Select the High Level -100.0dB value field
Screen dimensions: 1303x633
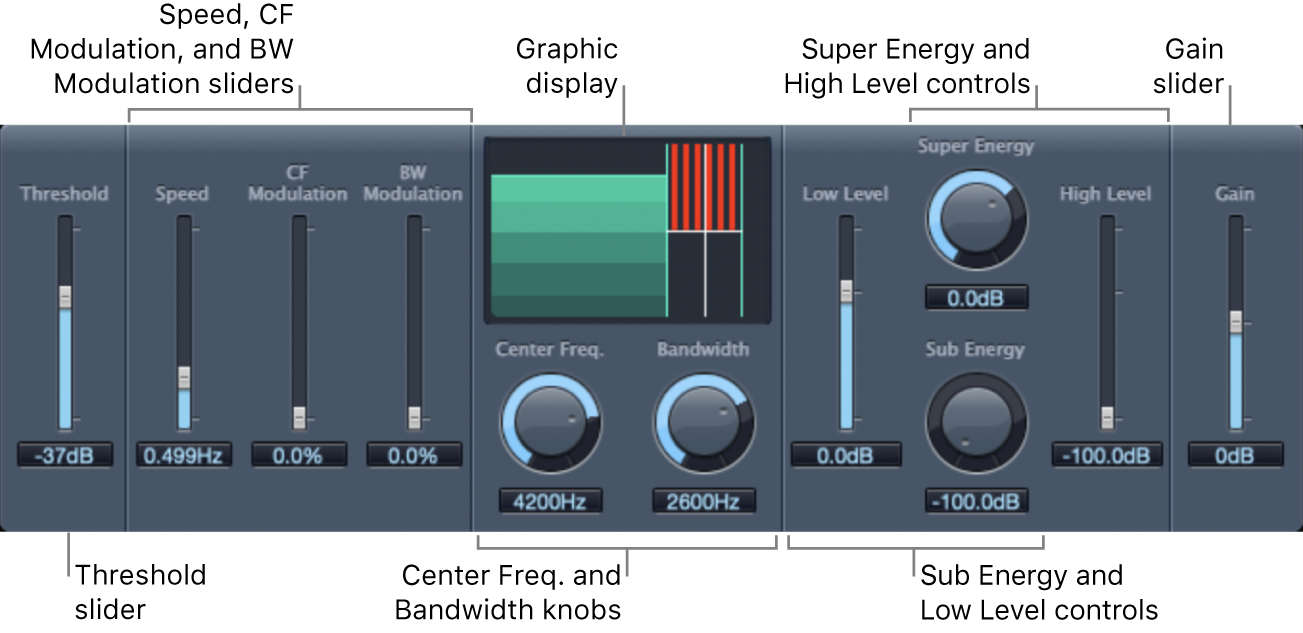(1107, 455)
